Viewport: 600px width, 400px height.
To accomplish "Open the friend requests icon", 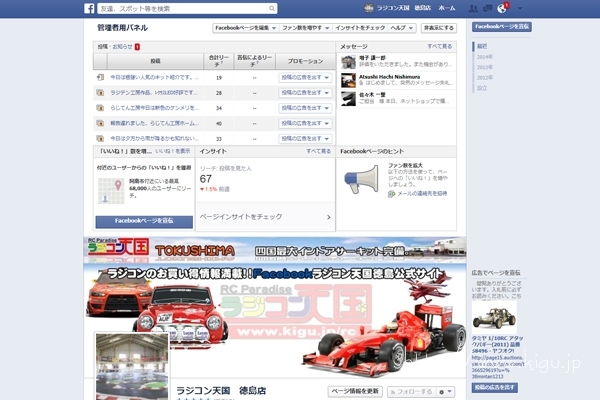I will point(475,8).
